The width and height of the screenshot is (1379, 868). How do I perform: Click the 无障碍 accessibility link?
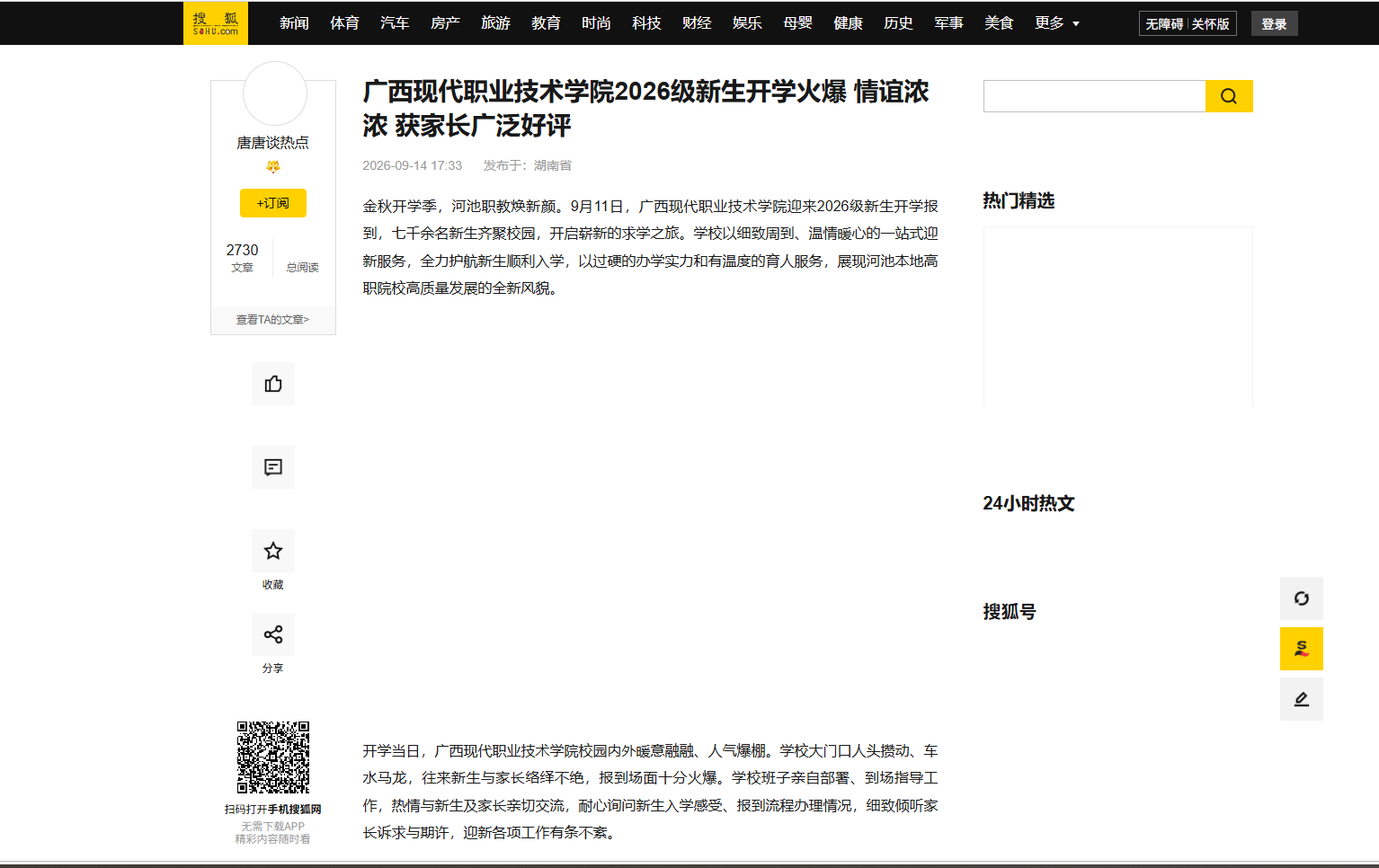(x=1164, y=24)
